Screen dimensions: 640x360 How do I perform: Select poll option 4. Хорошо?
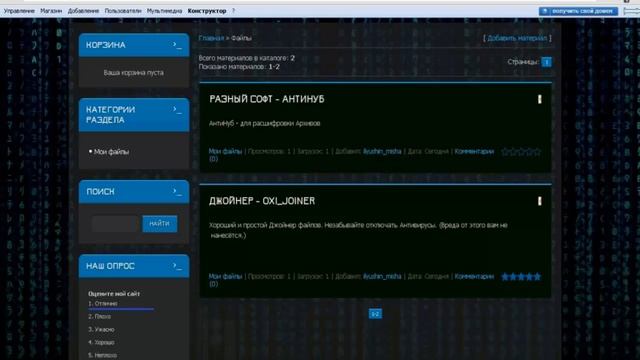coord(101,342)
